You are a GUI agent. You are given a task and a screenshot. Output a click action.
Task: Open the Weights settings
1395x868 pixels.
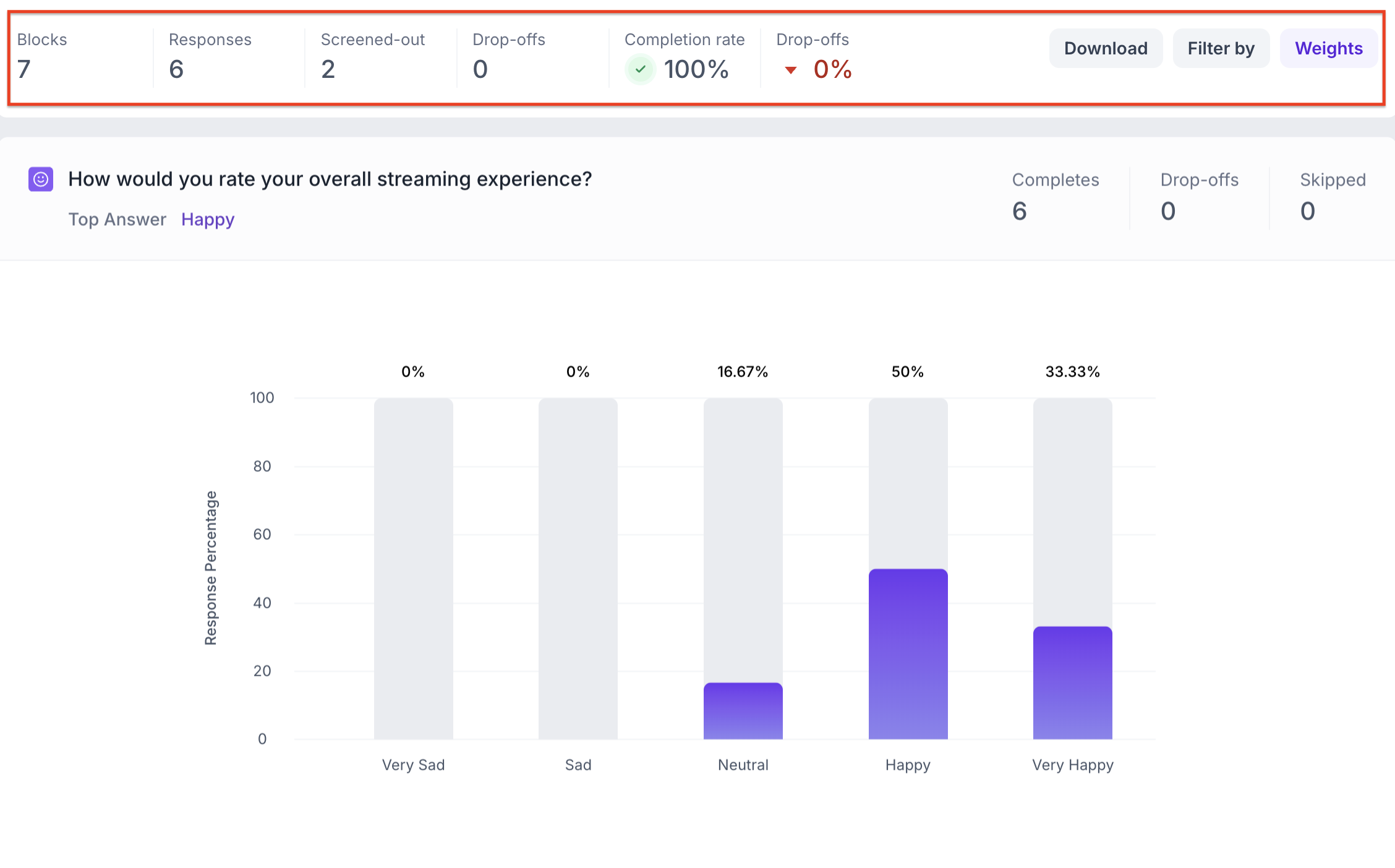(x=1328, y=48)
